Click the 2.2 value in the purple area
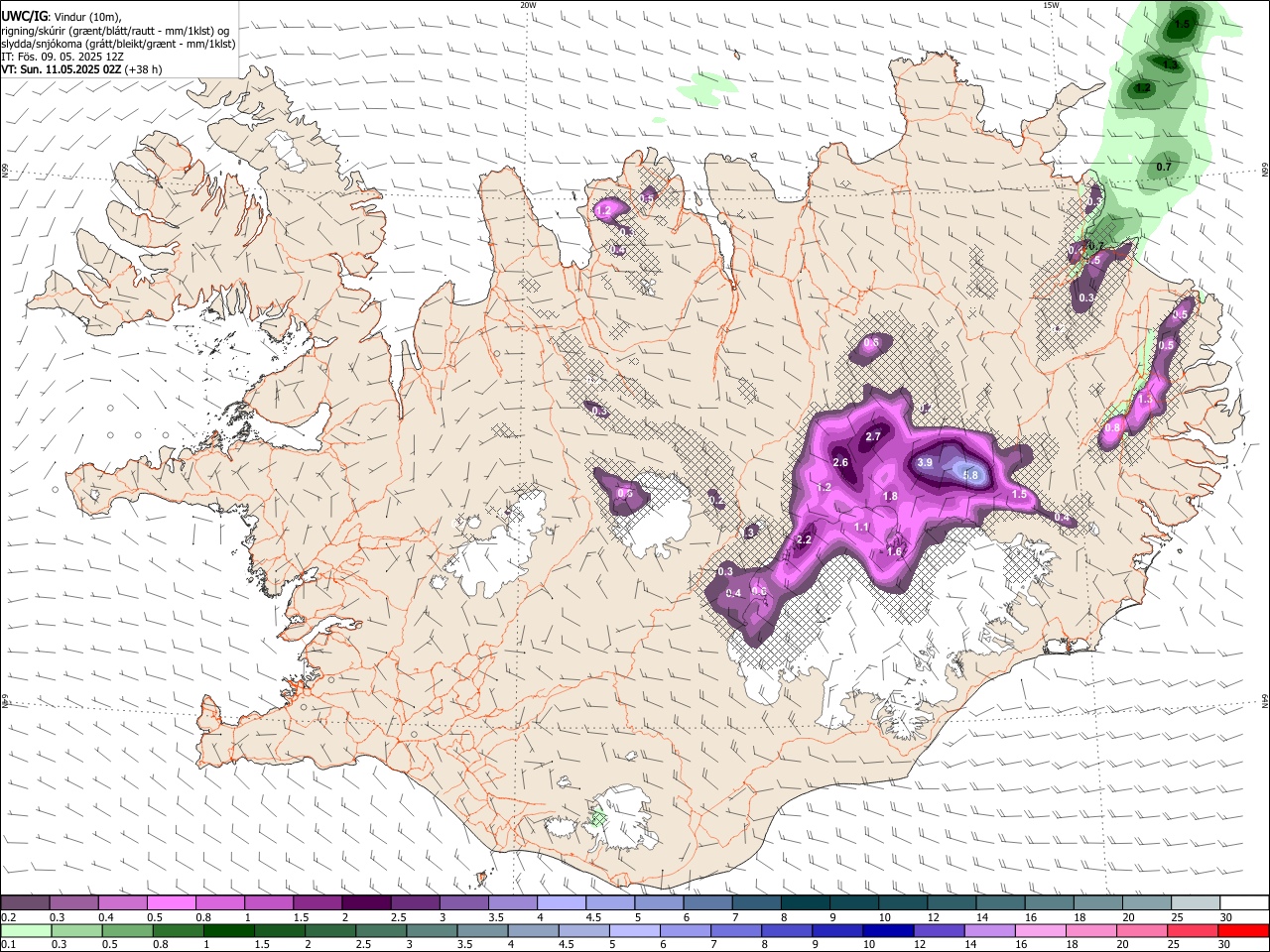The image size is (1270, 952). tap(805, 540)
